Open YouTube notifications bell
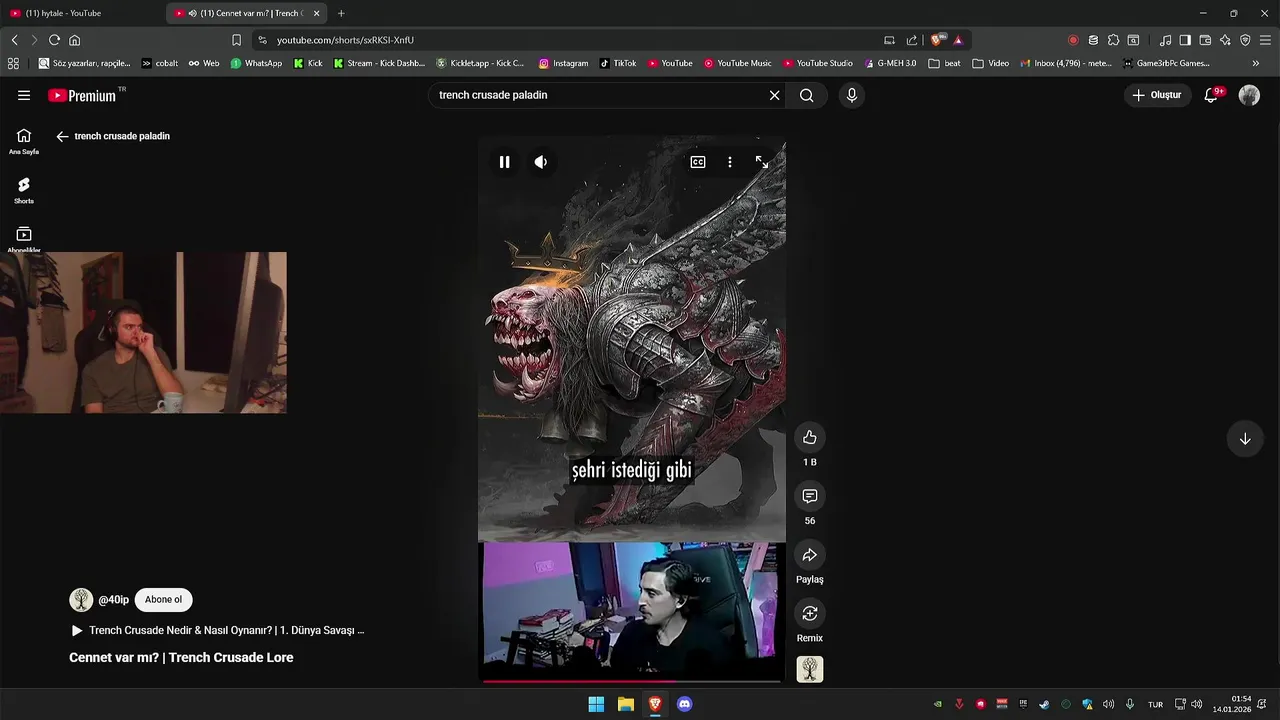Image resolution: width=1280 pixels, height=720 pixels. (x=1212, y=95)
